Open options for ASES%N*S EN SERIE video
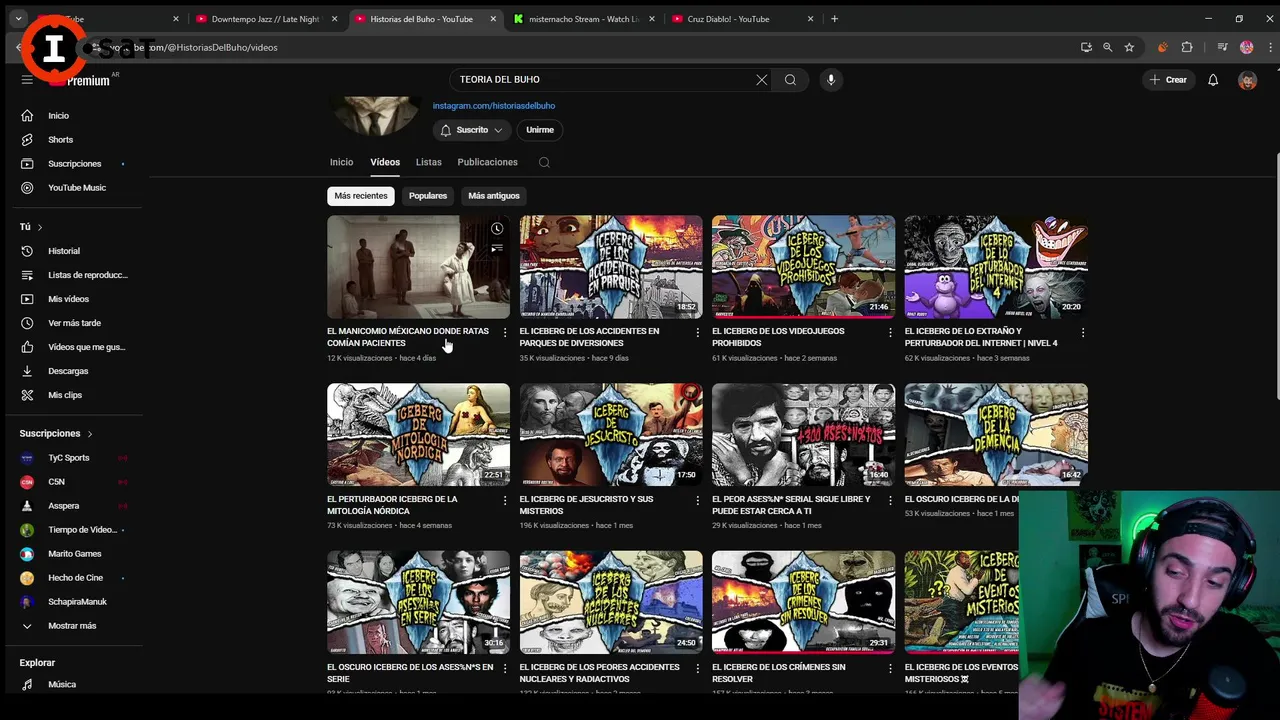Screen dimensions: 1280x720 [x=504, y=668]
